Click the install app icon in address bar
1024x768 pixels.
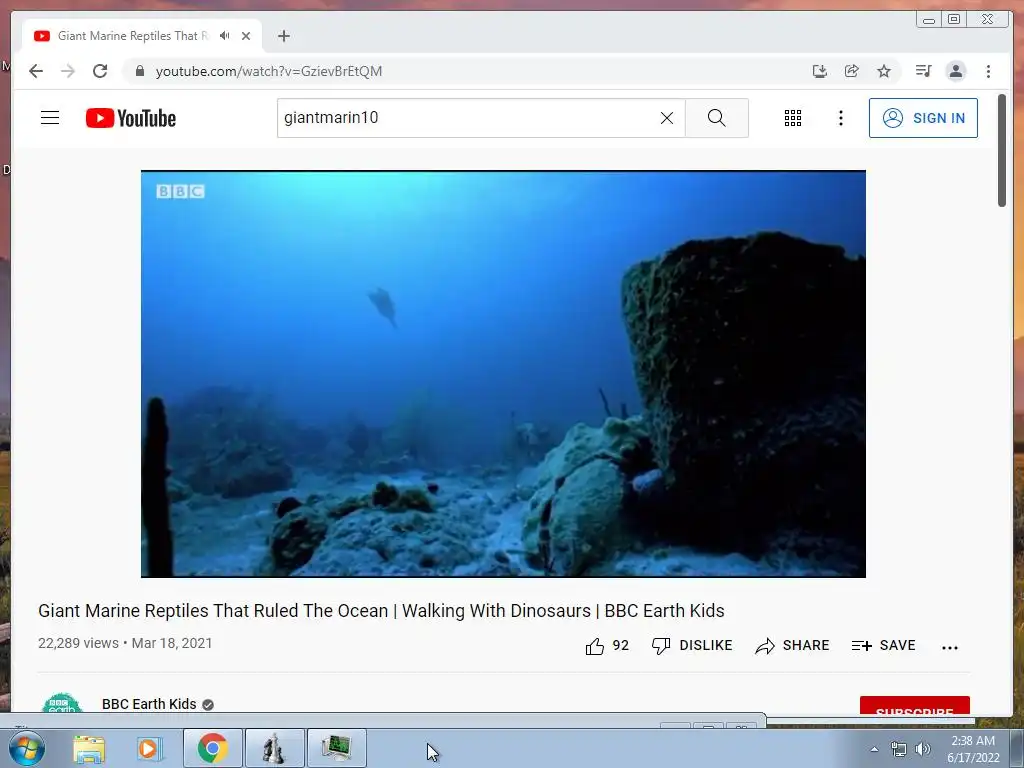pyautogui.click(x=820, y=71)
